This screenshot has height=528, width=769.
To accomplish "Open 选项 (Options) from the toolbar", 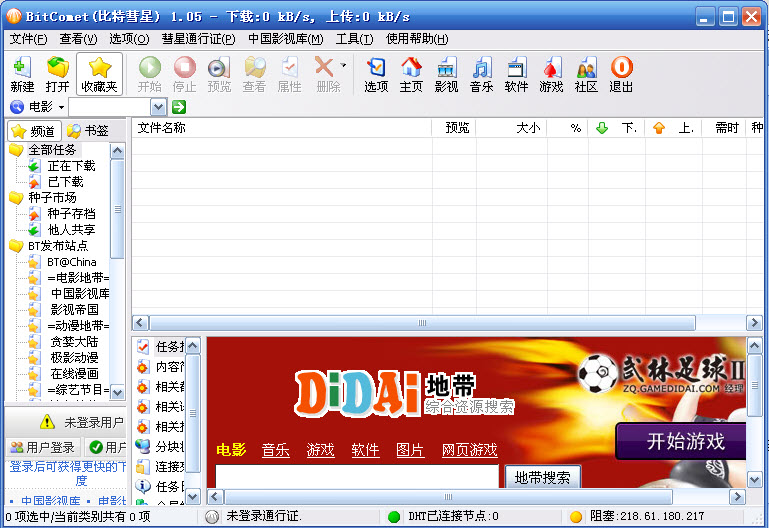I will [x=376, y=74].
